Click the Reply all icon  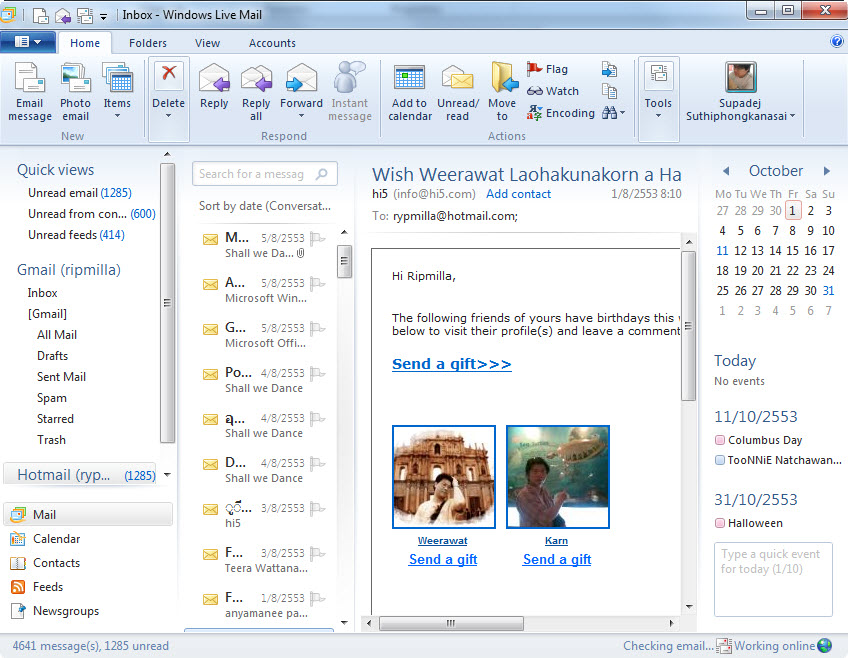pos(256,79)
